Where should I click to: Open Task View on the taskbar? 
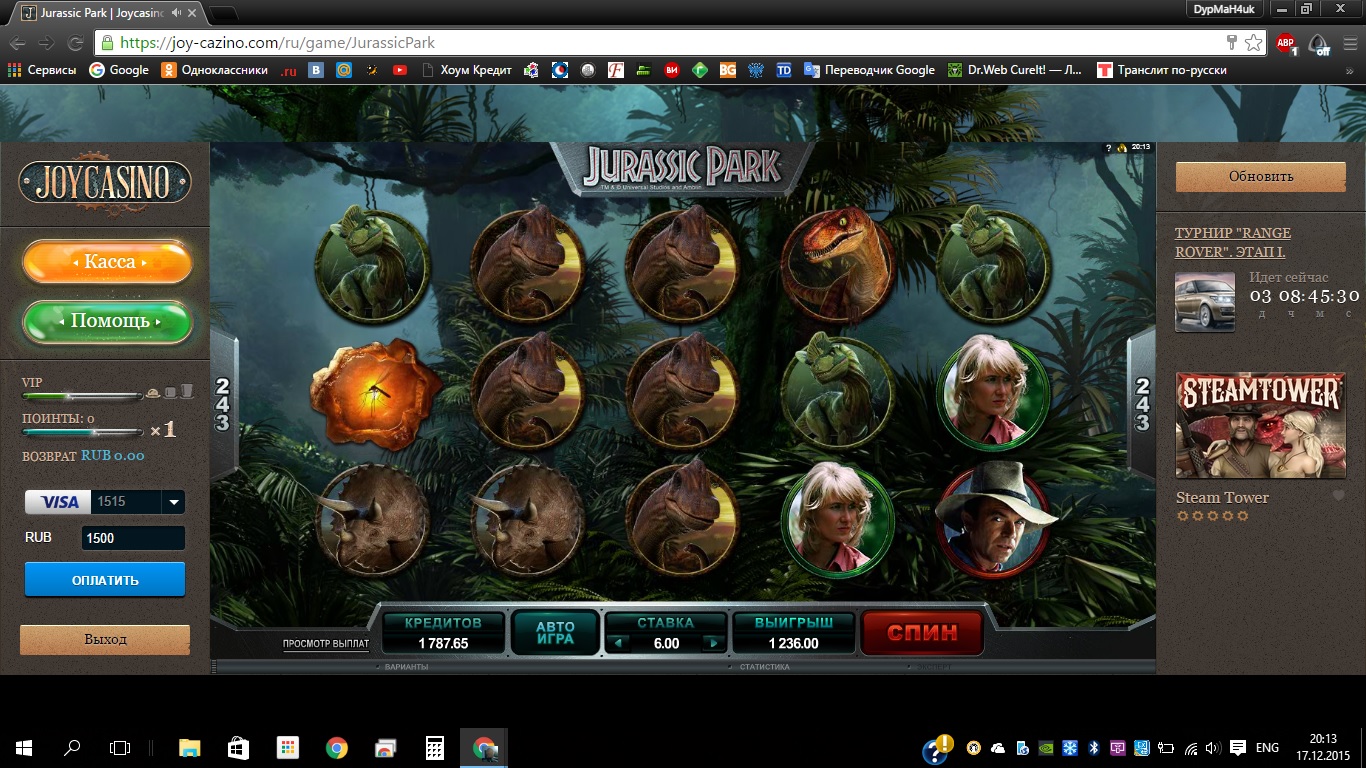tap(120, 747)
